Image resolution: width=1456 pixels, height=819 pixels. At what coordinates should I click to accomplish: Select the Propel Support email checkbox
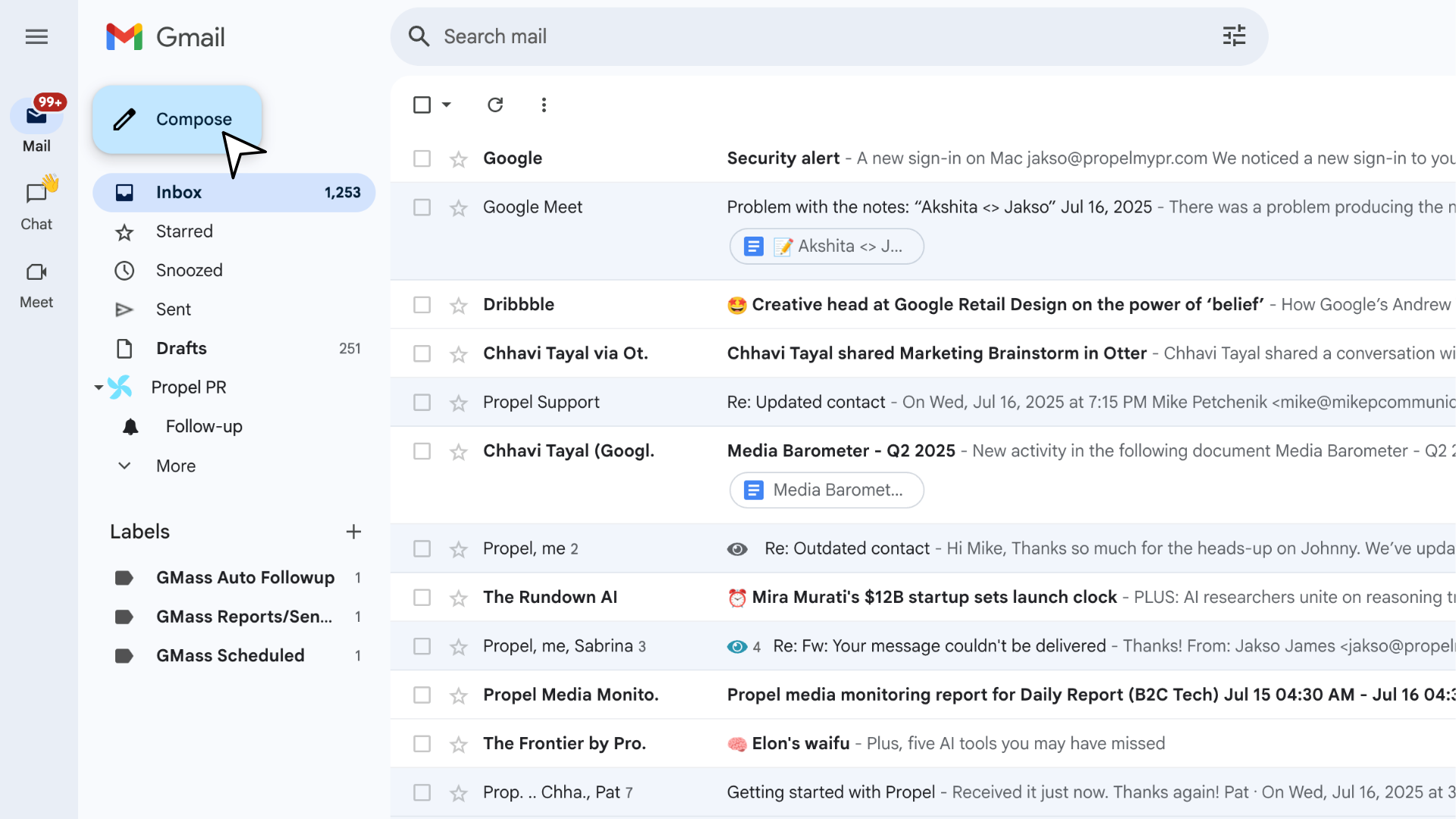(x=422, y=402)
